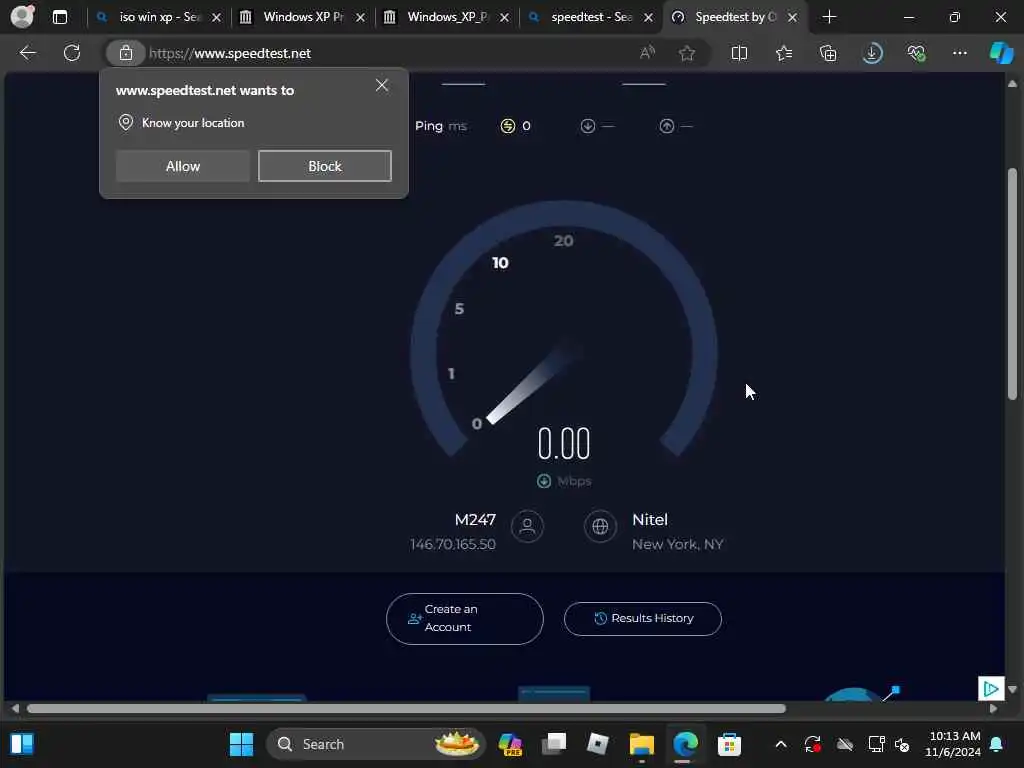Click IP address 146.70.165.50

tap(453, 544)
